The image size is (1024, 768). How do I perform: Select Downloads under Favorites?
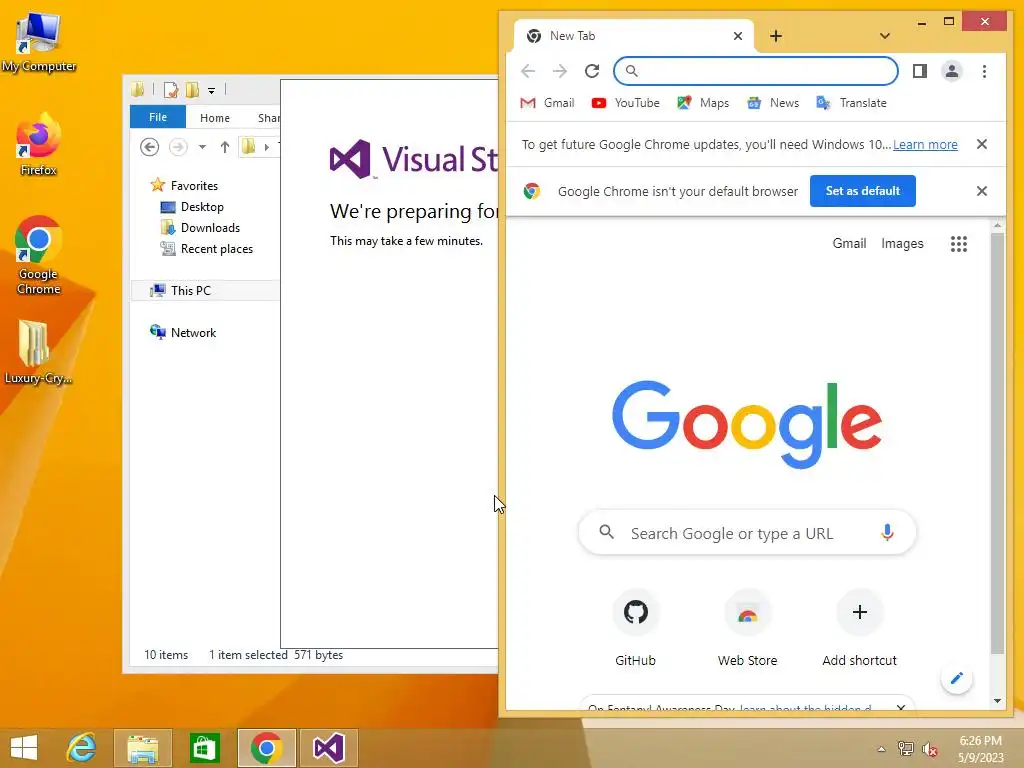coord(200,228)
